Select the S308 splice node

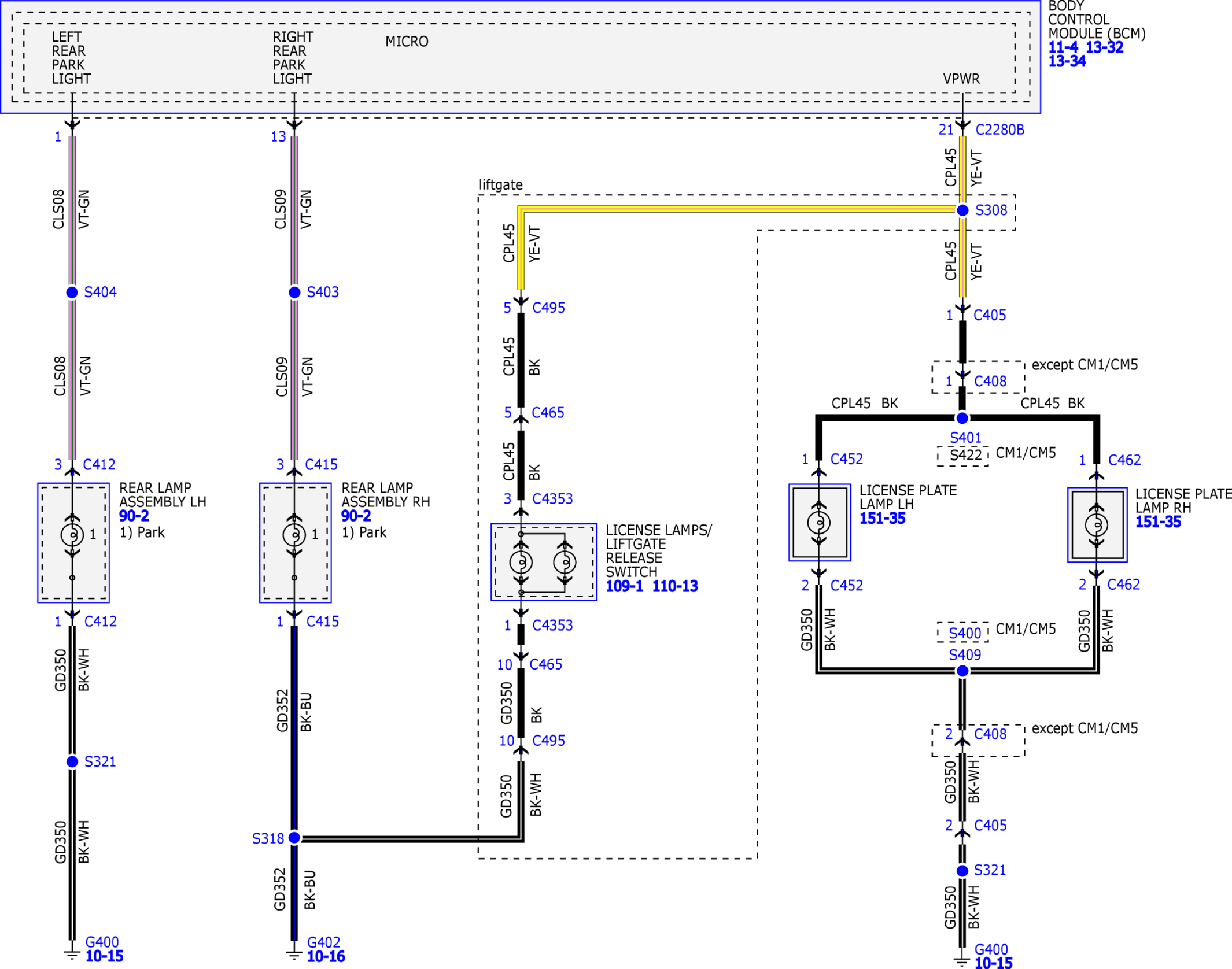tap(962, 210)
